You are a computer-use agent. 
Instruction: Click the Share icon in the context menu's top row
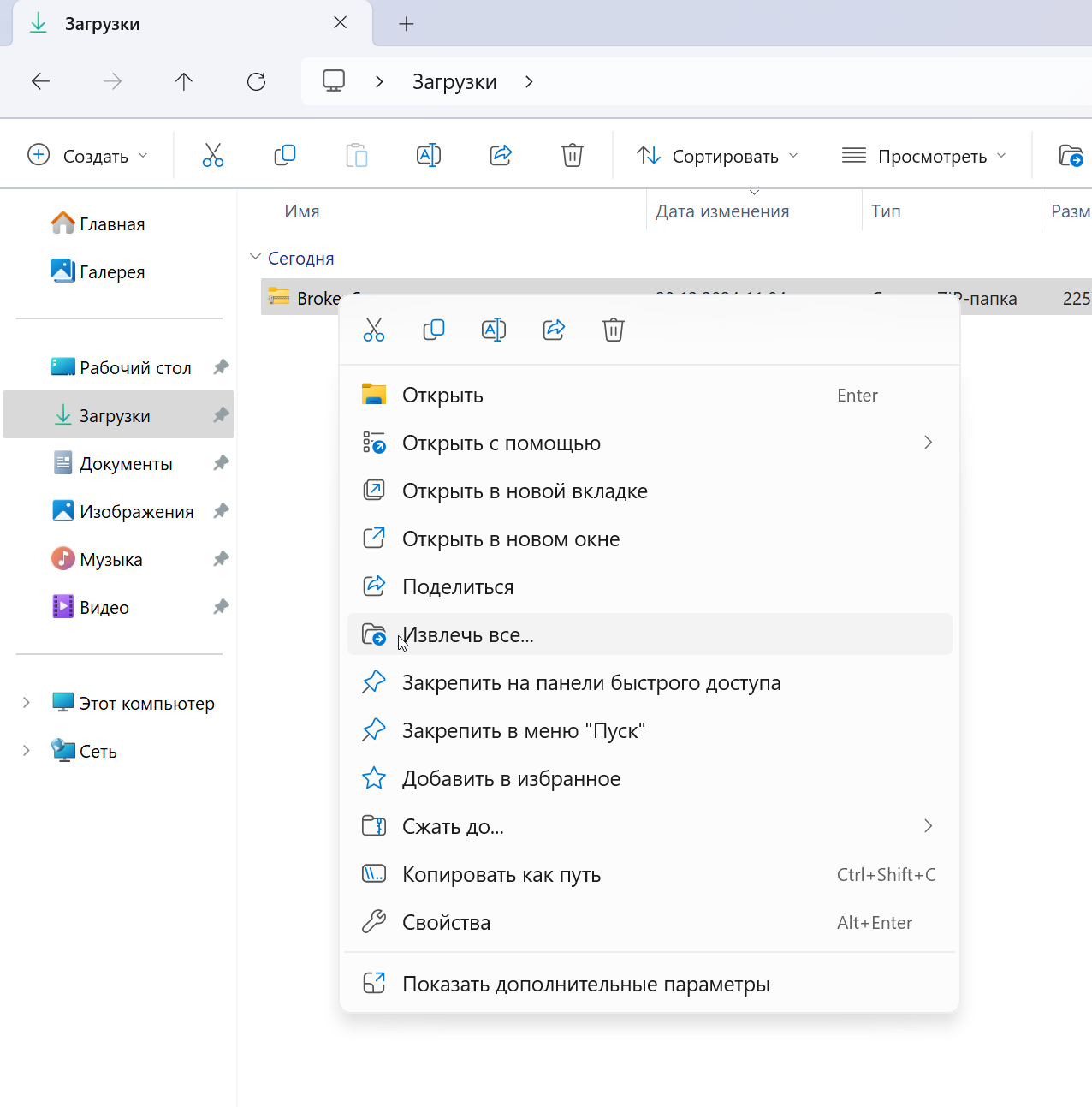tap(554, 330)
